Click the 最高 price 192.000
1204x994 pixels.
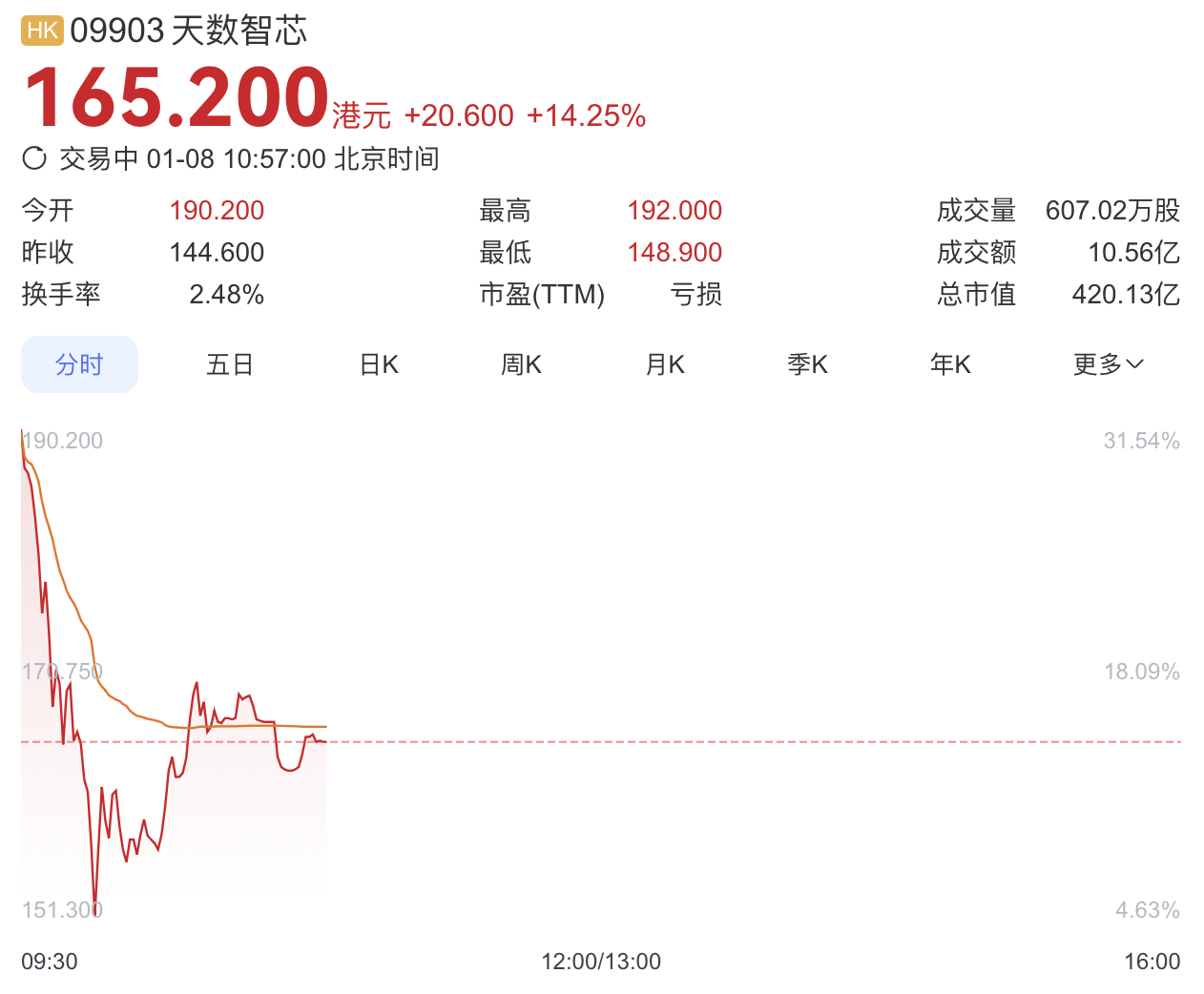(x=675, y=210)
